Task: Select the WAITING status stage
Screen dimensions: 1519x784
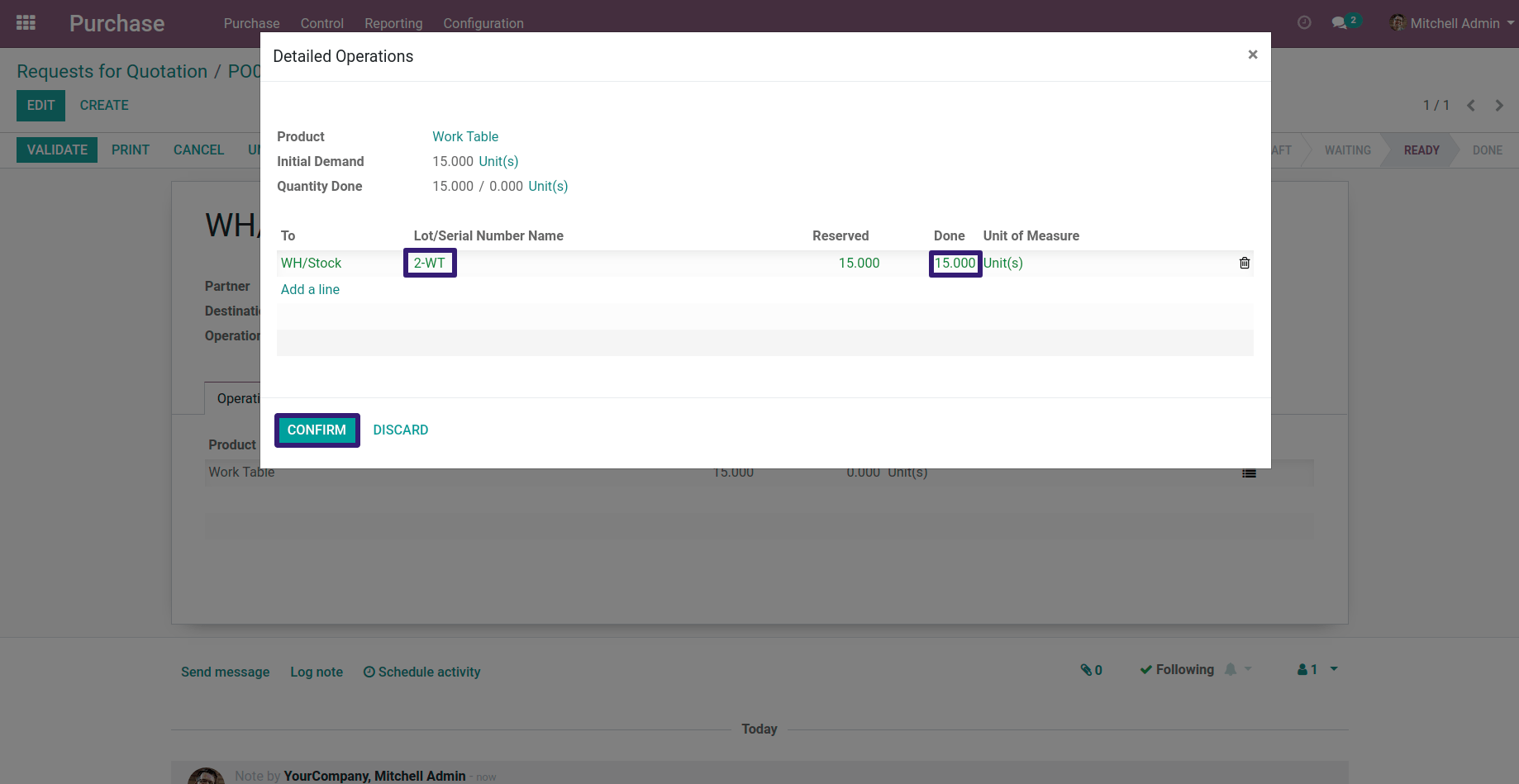Action: click(1347, 150)
